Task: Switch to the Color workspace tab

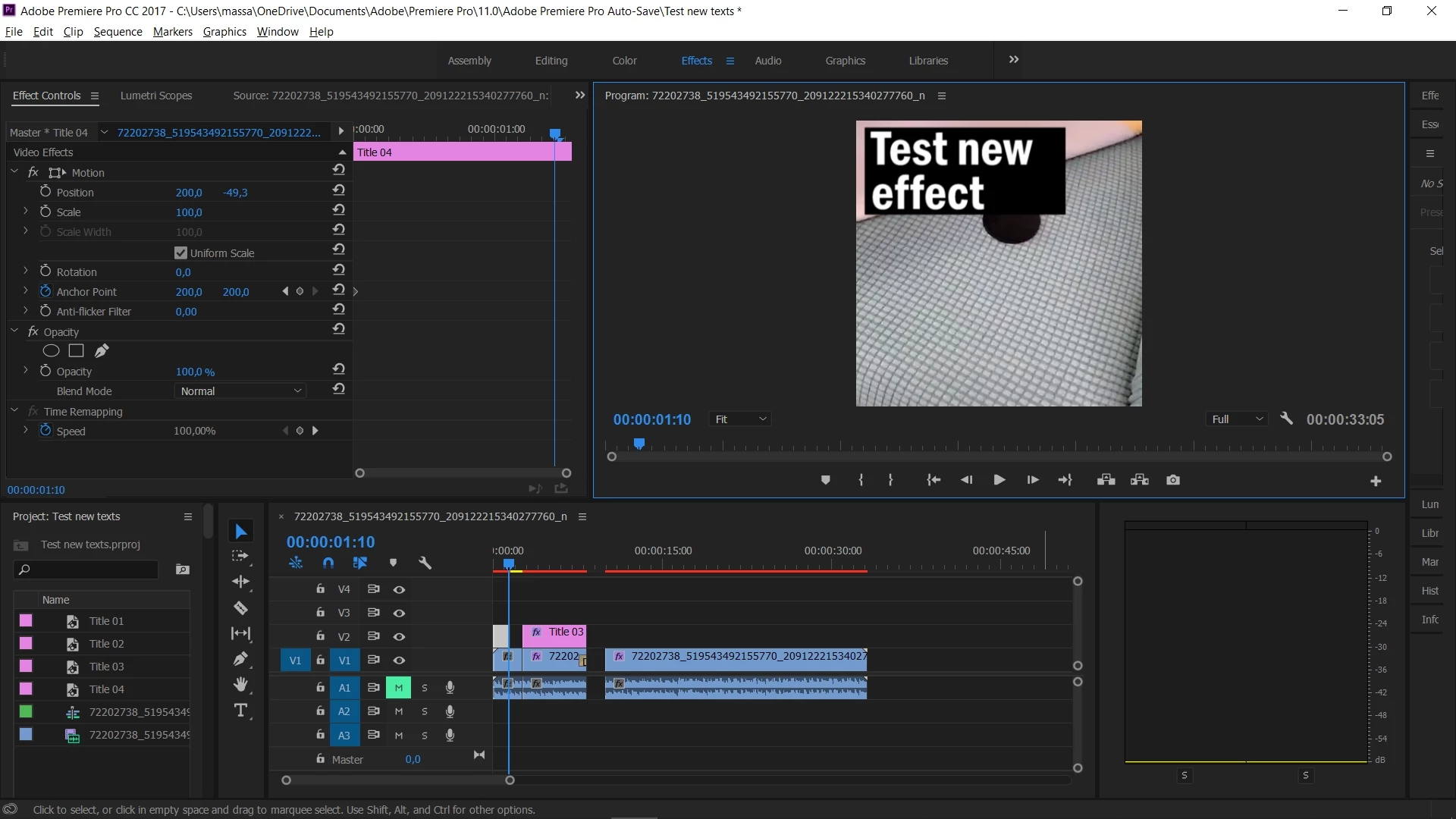Action: [x=624, y=61]
